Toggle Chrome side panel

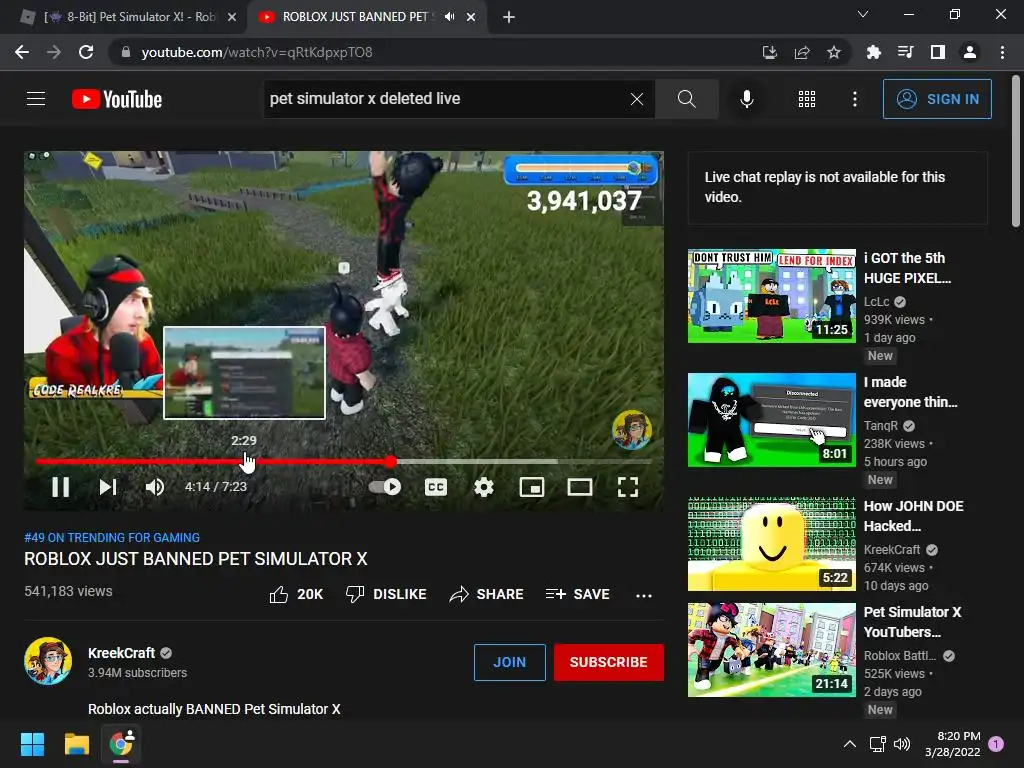938,52
